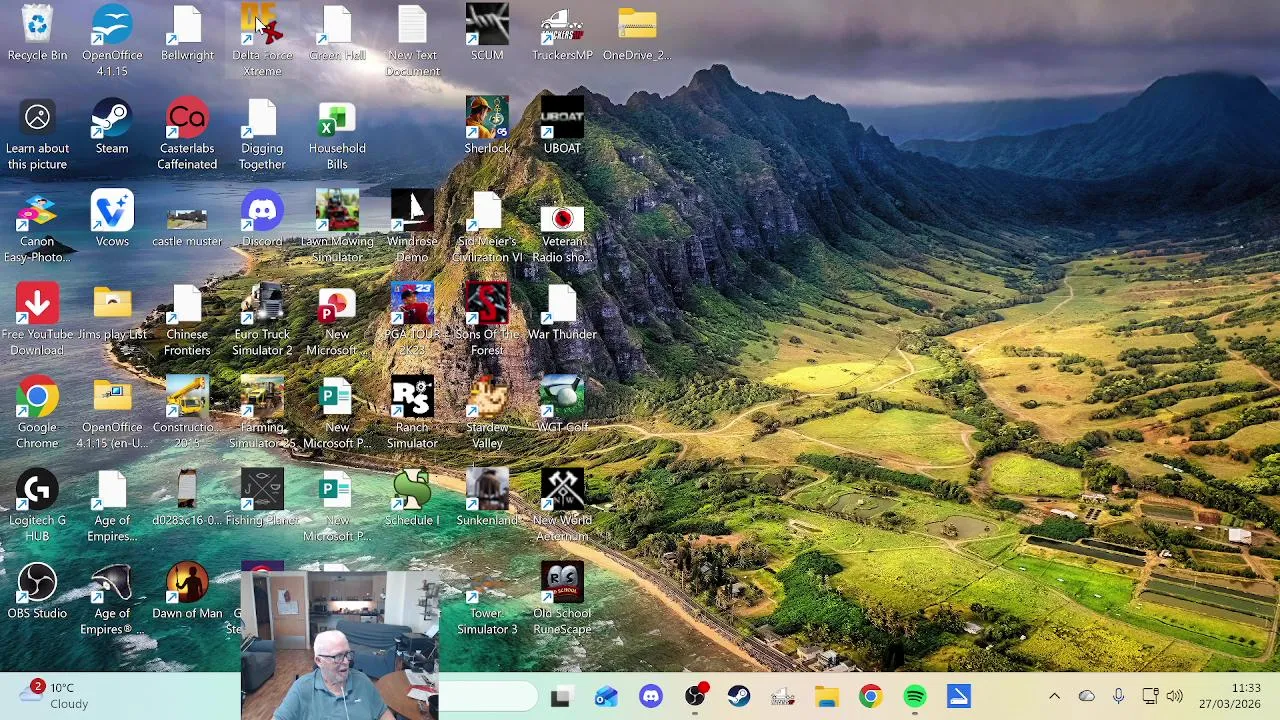Launch Google Chrome from the desktop
1280x720 pixels.
coord(37,413)
